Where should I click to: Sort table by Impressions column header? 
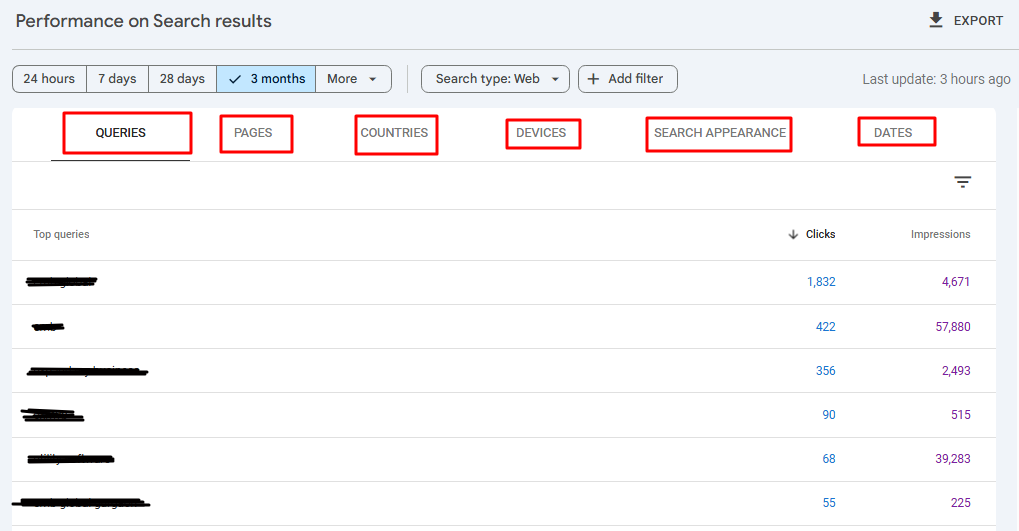939,234
